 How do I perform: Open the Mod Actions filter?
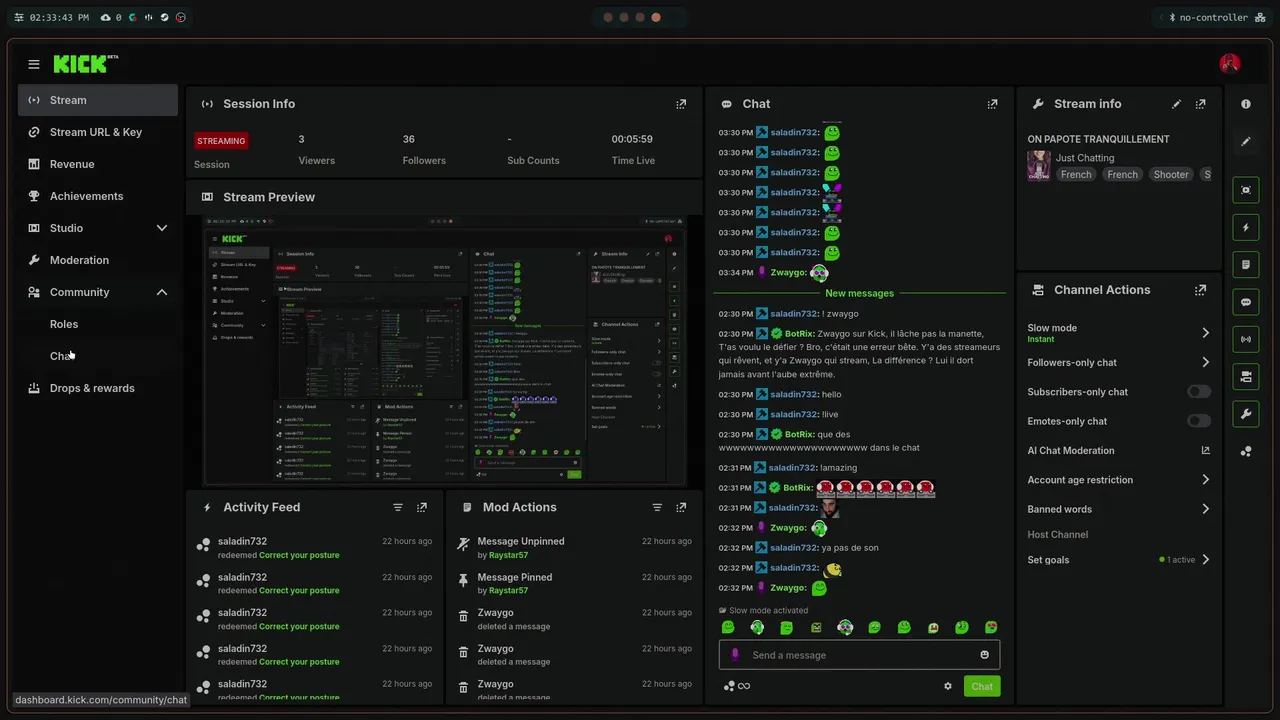[x=657, y=507]
